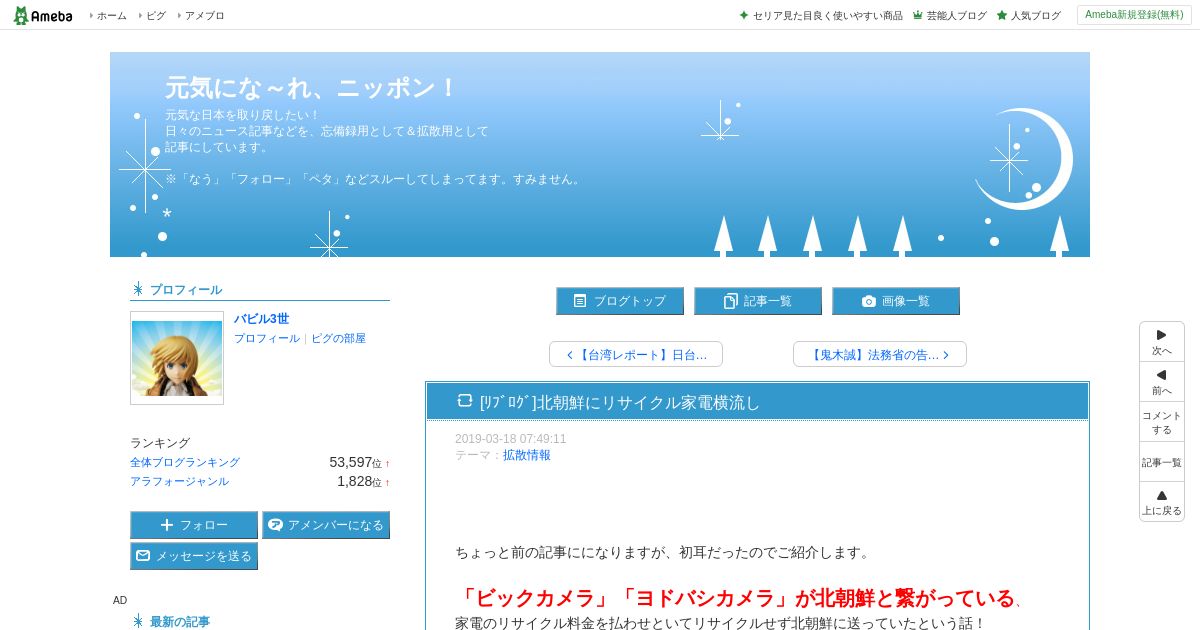This screenshot has height=630, width=1200.
Task: Open blog title 元気にな～れ、ニッポン！
Action: pyautogui.click(x=311, y=88)
